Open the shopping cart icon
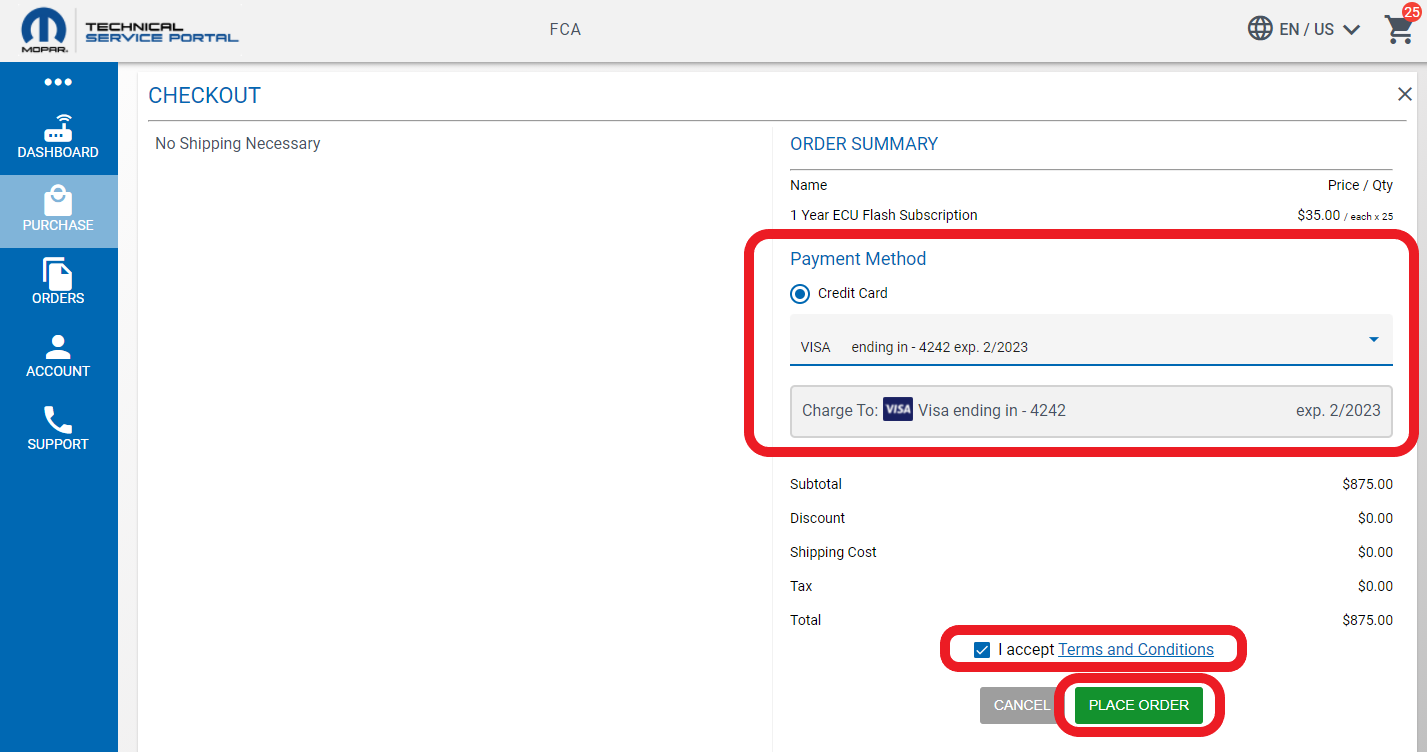The image size is (1427, 752). pyautogui.click(x=1400, y=30)
